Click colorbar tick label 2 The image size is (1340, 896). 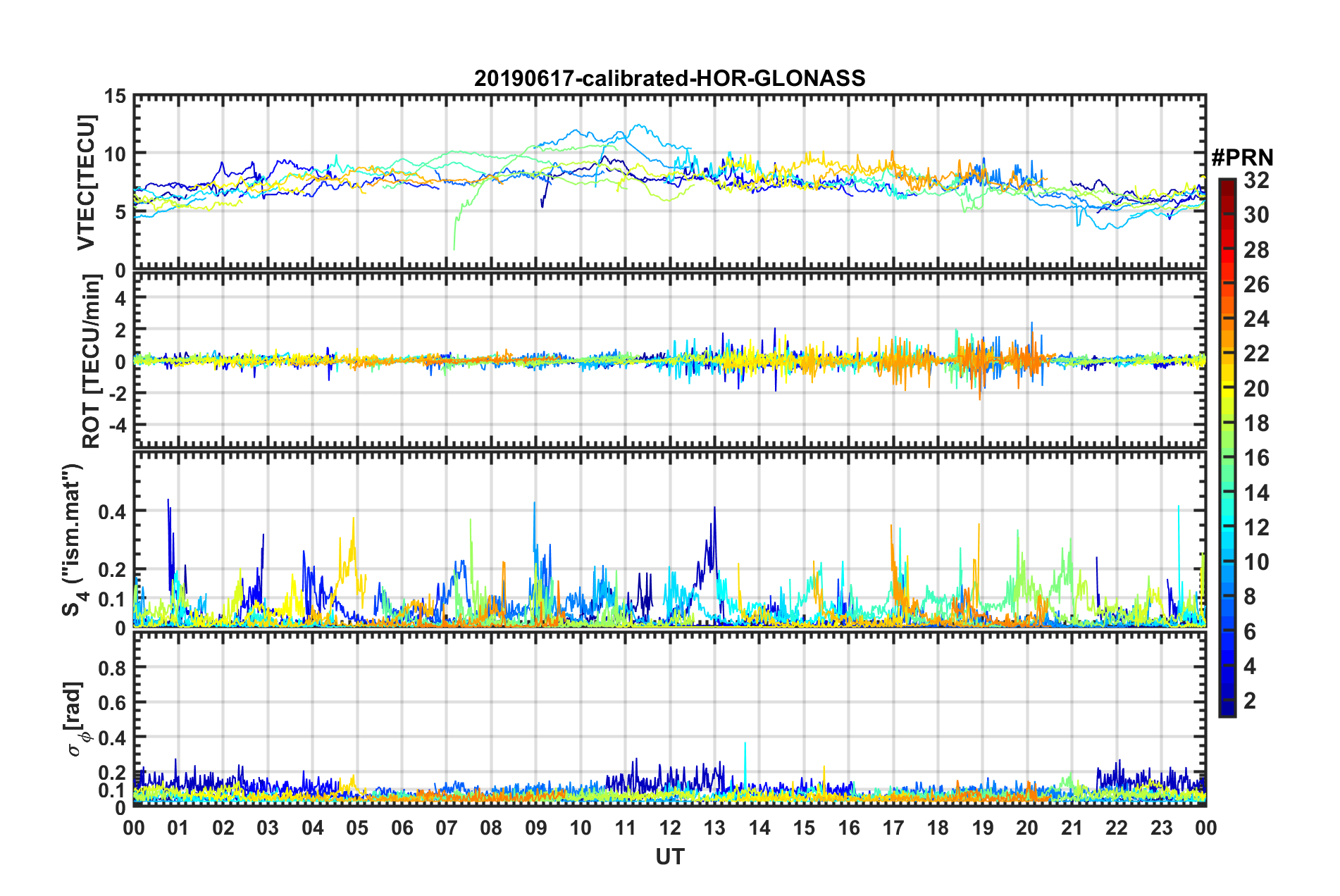pyautogui.click(x=1250, y=701)
